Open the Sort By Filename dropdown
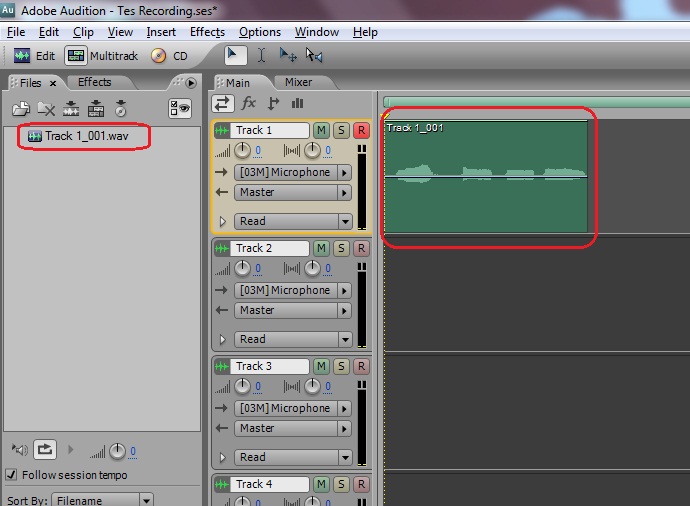The height and width of the screenshot is (506, 690). point(102,500)
